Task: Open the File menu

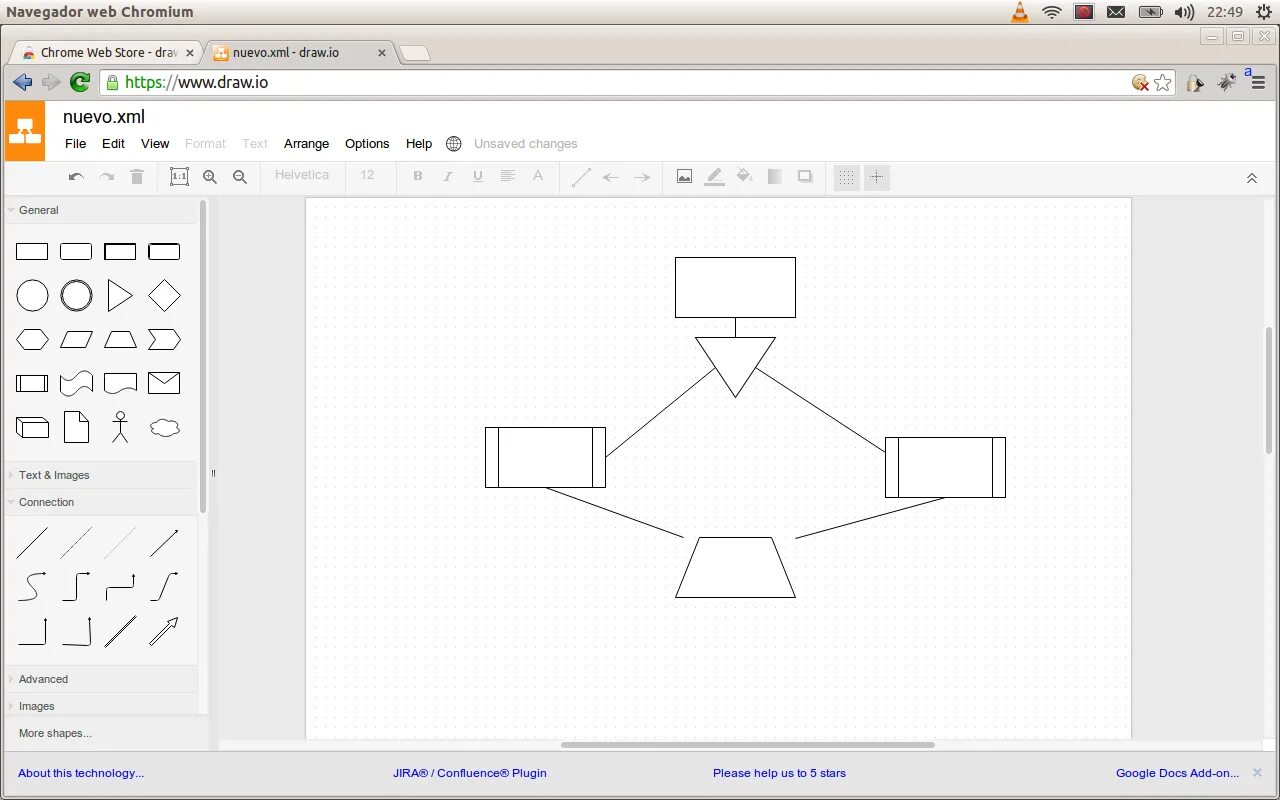Action: tap(76, 143)
